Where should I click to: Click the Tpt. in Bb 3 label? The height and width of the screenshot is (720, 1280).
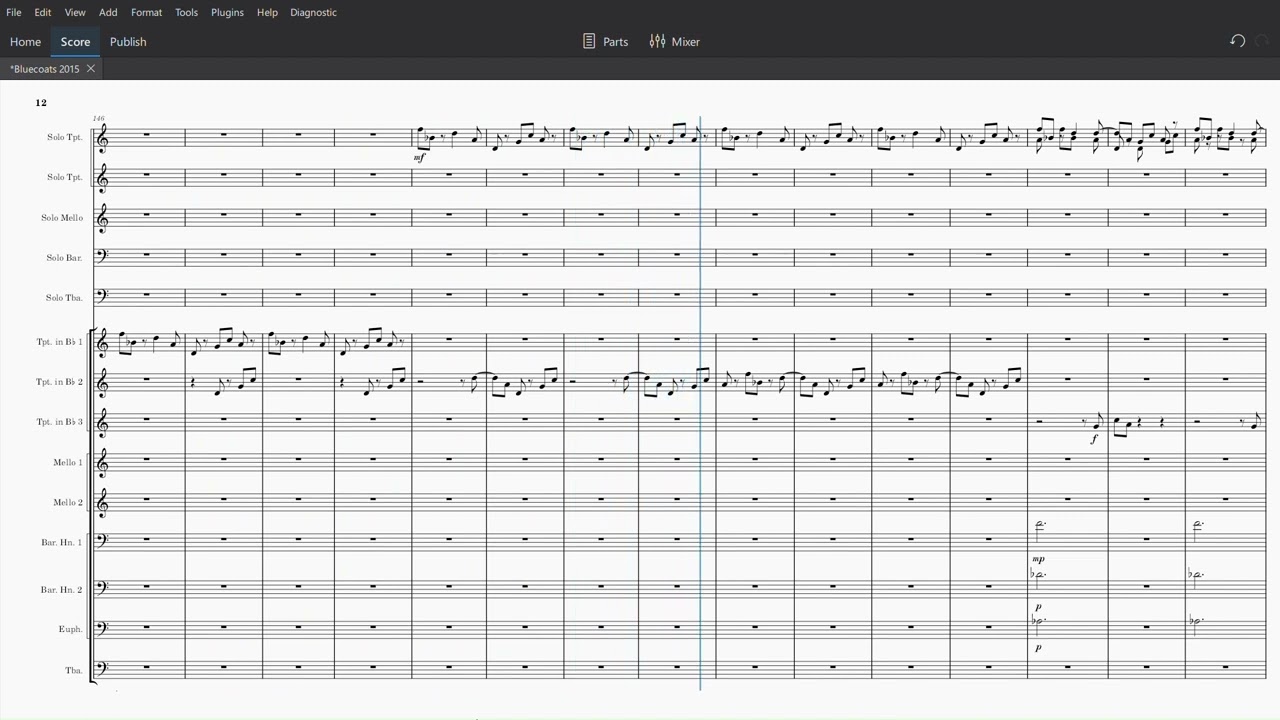60,422
